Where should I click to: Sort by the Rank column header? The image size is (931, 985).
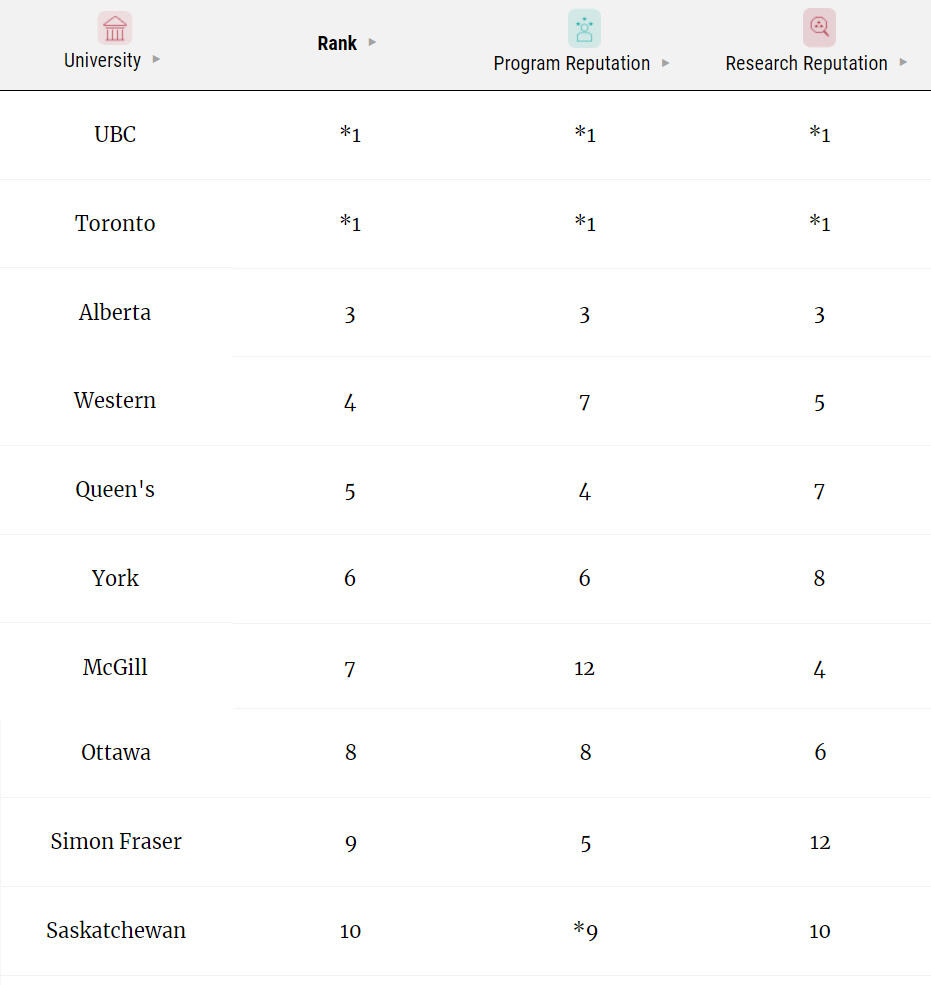pos(337,43)
